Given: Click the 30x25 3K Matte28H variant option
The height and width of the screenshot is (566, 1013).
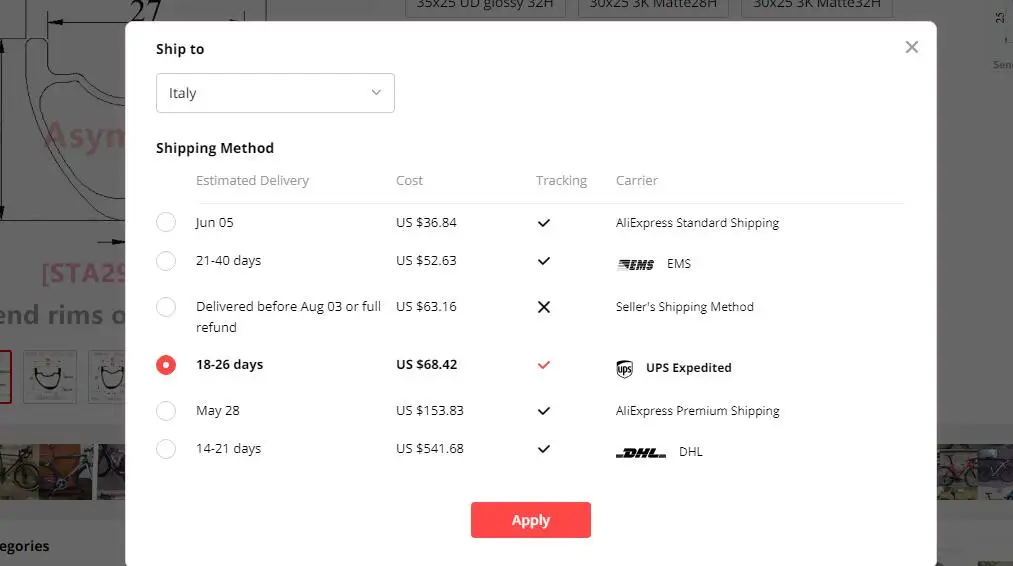Looking at the screenshot, I should 653,5.
